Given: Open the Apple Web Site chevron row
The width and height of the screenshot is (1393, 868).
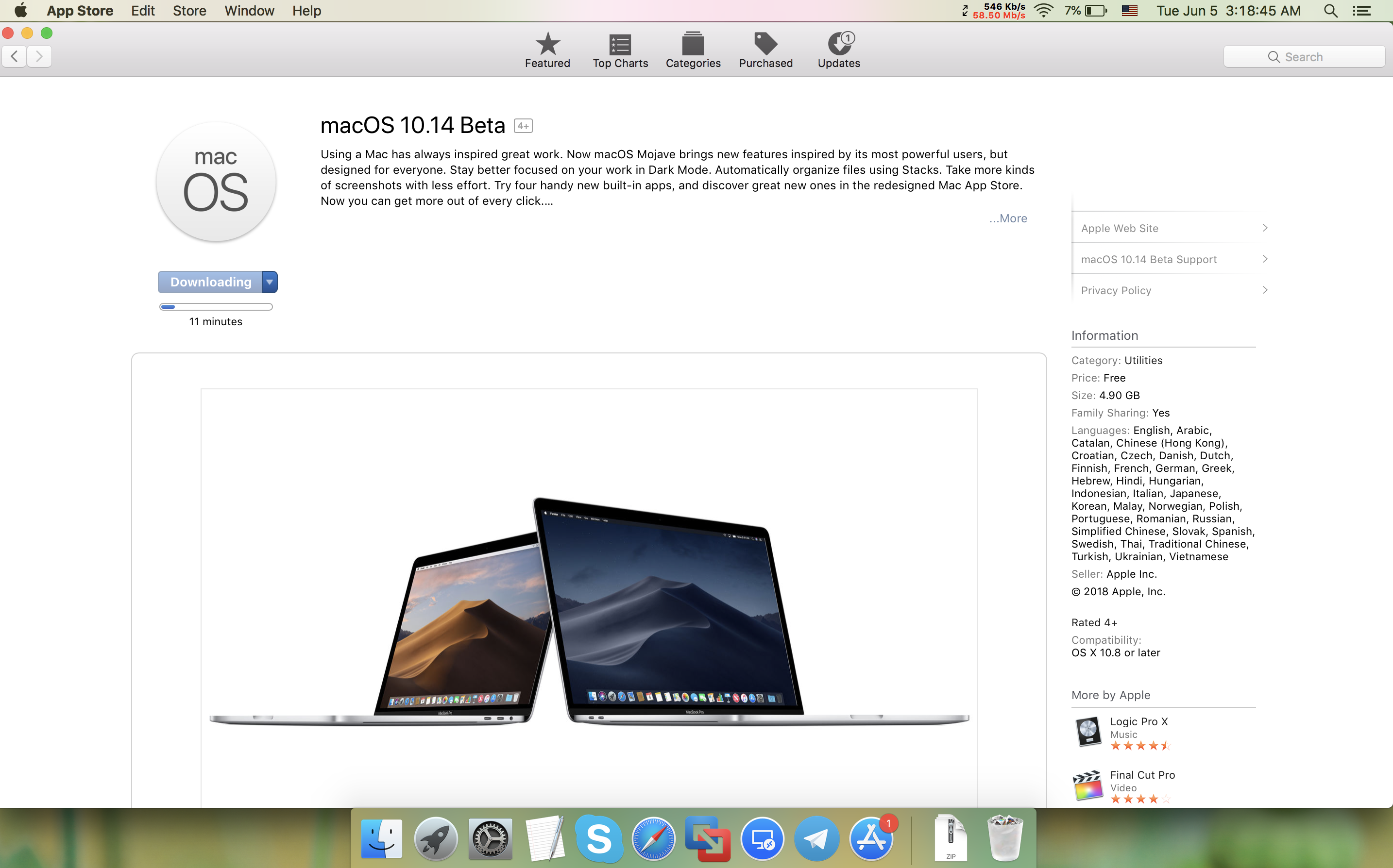Looking at the screenshot, I should pos(1172,228).
